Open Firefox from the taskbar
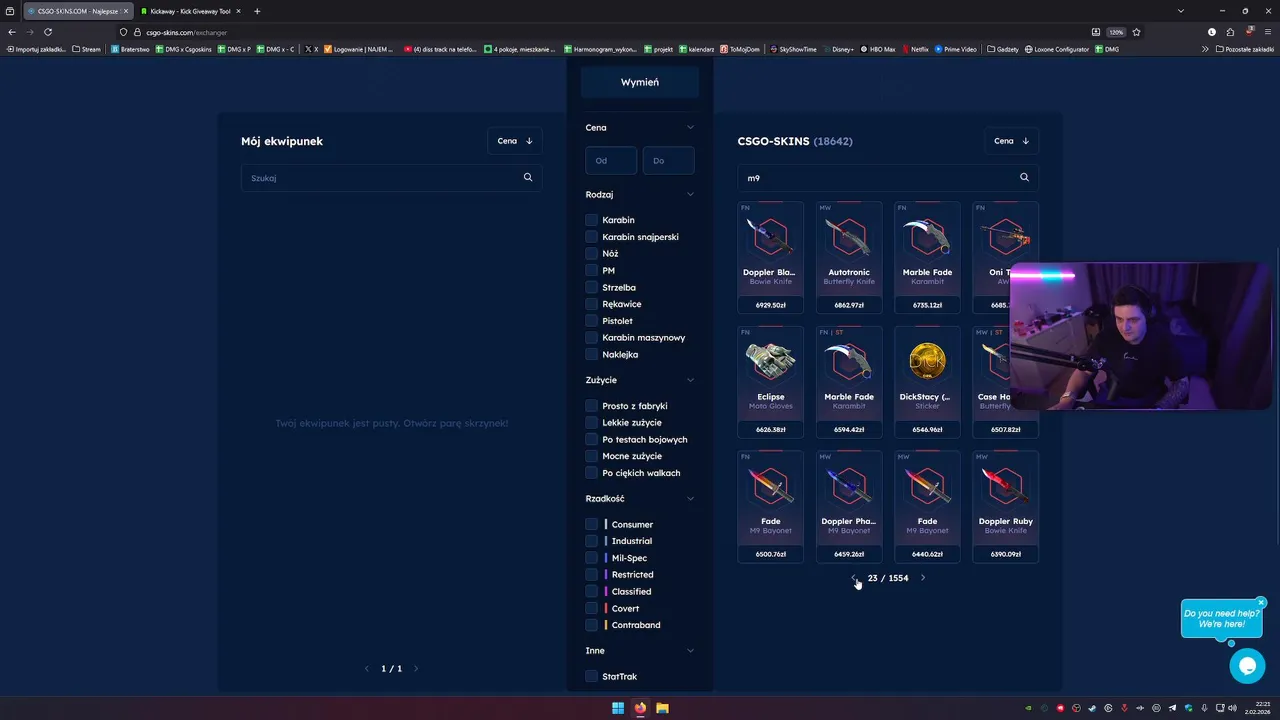1280x720 pixels. [640, 708]
